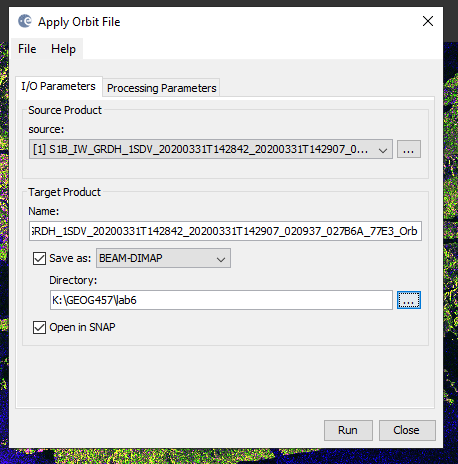Screen dimensions: 458x464
Task: Browse for output directory via ellipsis button
Action: pyautogui.click(x=409, y=300)
